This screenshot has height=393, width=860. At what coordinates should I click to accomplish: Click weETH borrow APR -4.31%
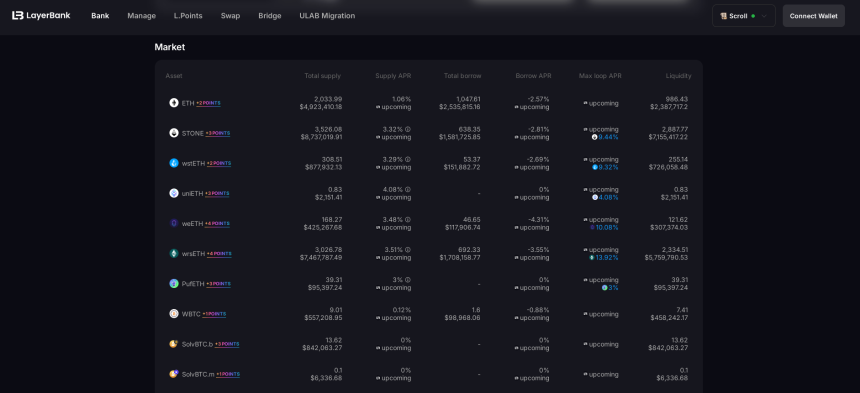(539, 220)
